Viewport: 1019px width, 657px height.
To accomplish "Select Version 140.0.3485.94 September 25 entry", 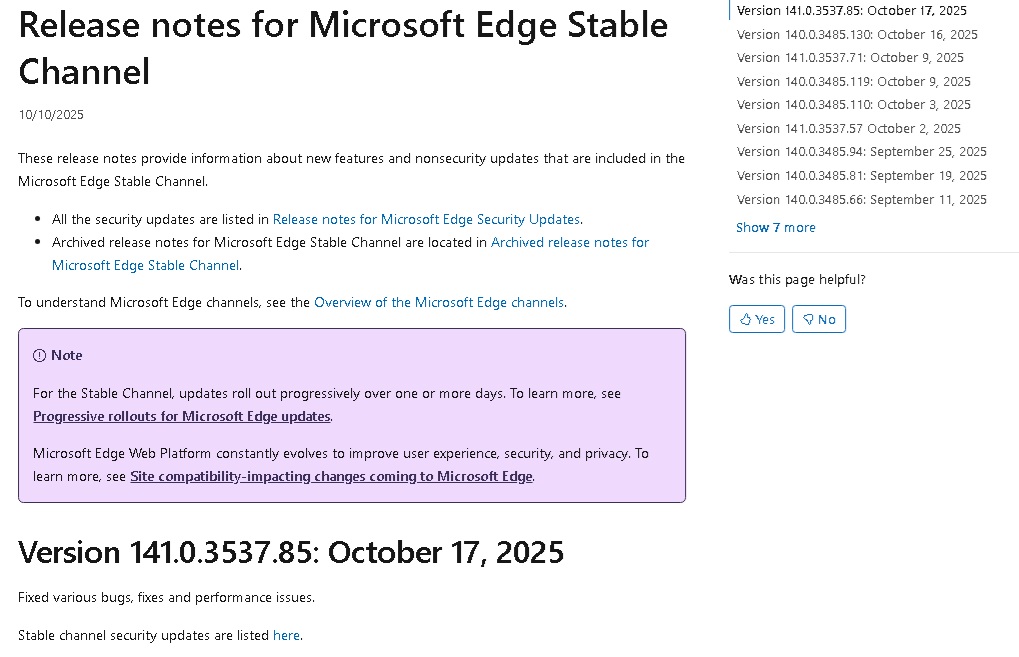I will pyautogui.click(x=861, y=151).
